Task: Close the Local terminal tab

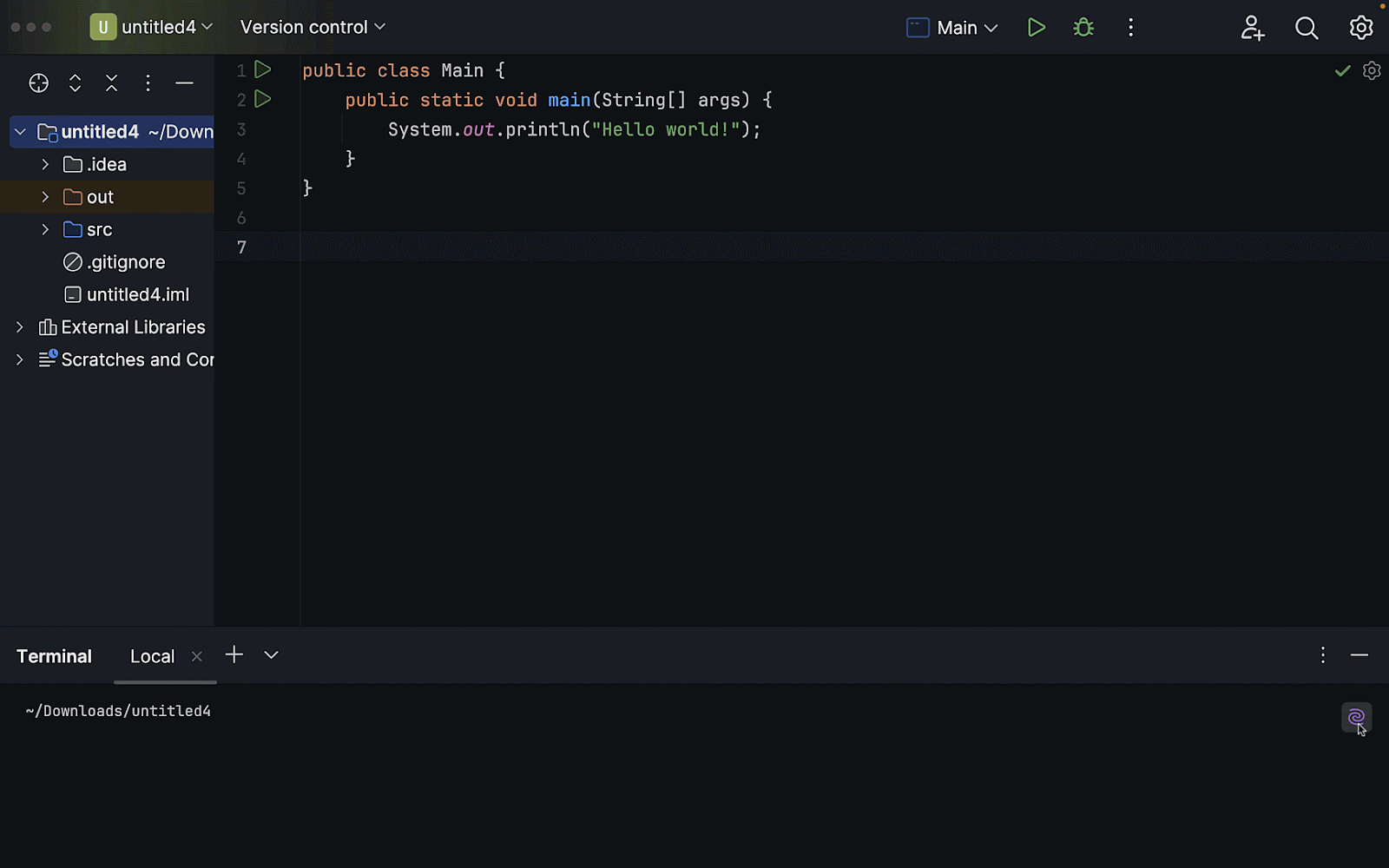Action: point(197,656)
